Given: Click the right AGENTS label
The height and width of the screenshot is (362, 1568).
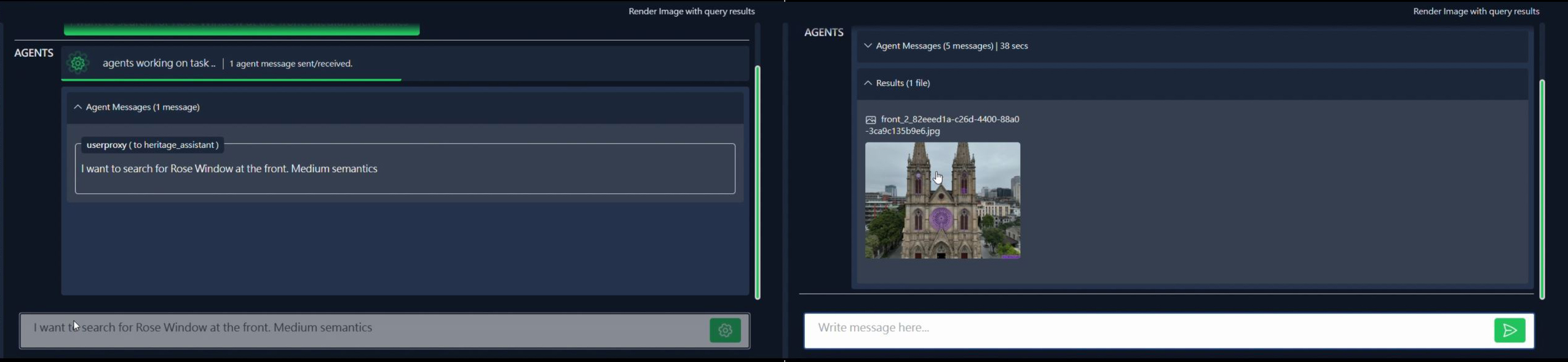Looking at the screenshot, I should 824,33.
